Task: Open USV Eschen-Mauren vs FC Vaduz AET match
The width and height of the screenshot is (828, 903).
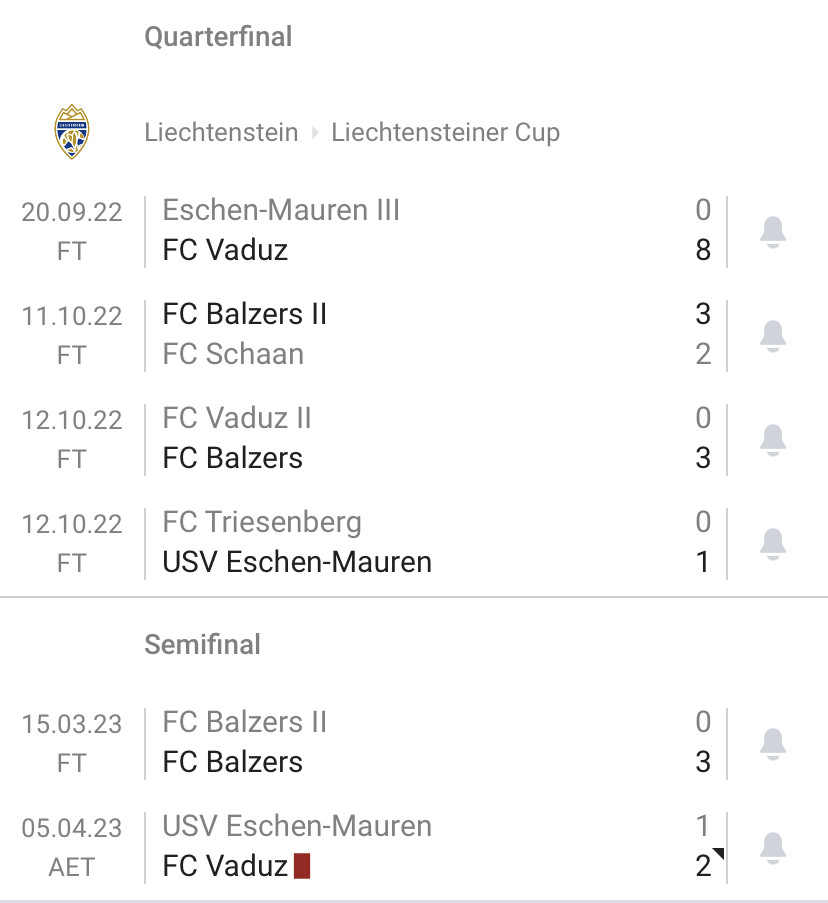Action: tap(414, 847)
